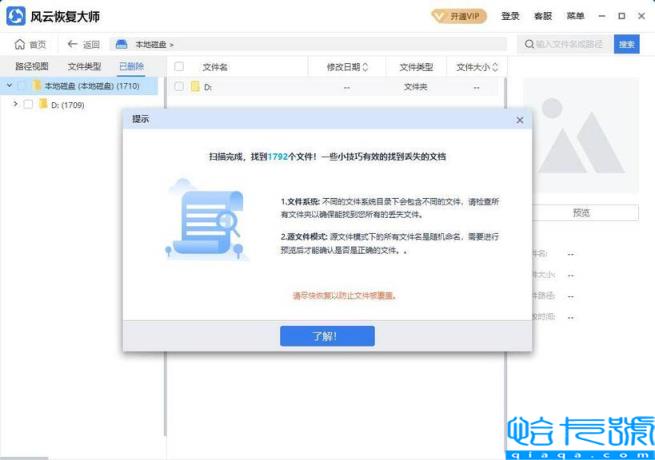The image size is (655, 460).
Task: Click the 了解! confirmation button
Action: point(327,336)
